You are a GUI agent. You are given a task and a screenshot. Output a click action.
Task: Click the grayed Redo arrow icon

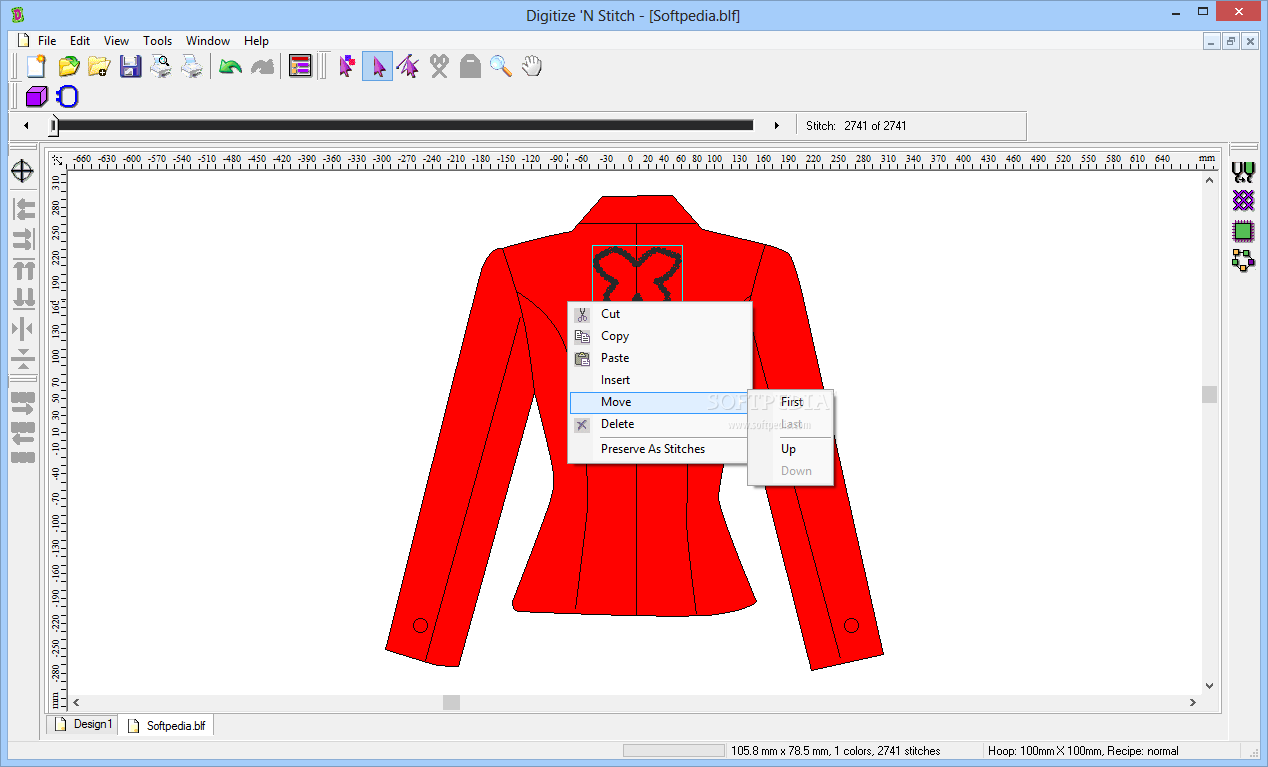click(x=262, y=67)
